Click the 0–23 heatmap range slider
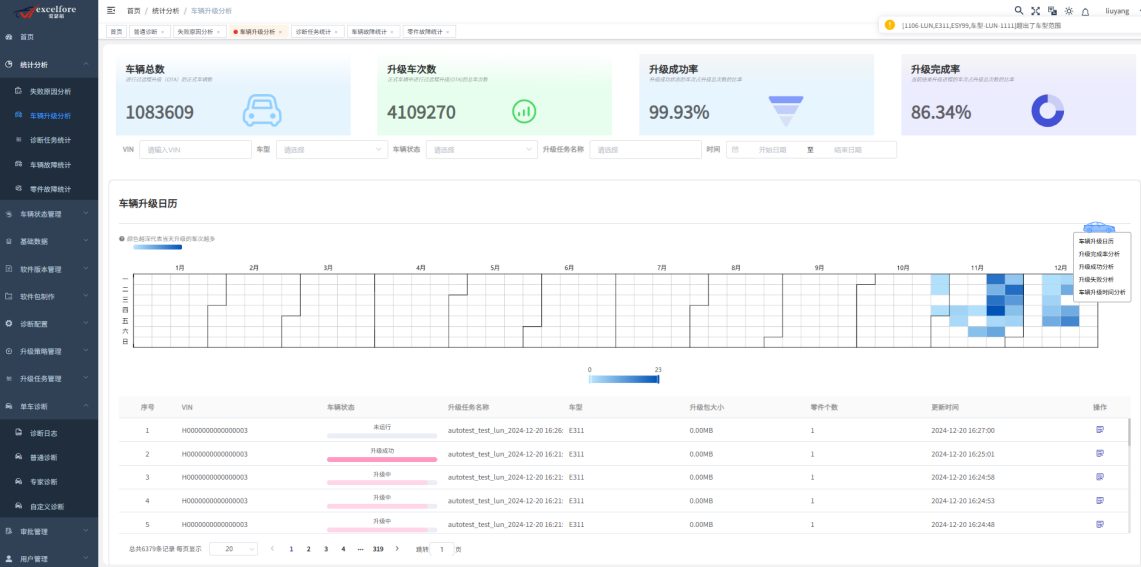The height and width of the screenshot is (567, 1141). pyautogui.click(x=624, y=378)
